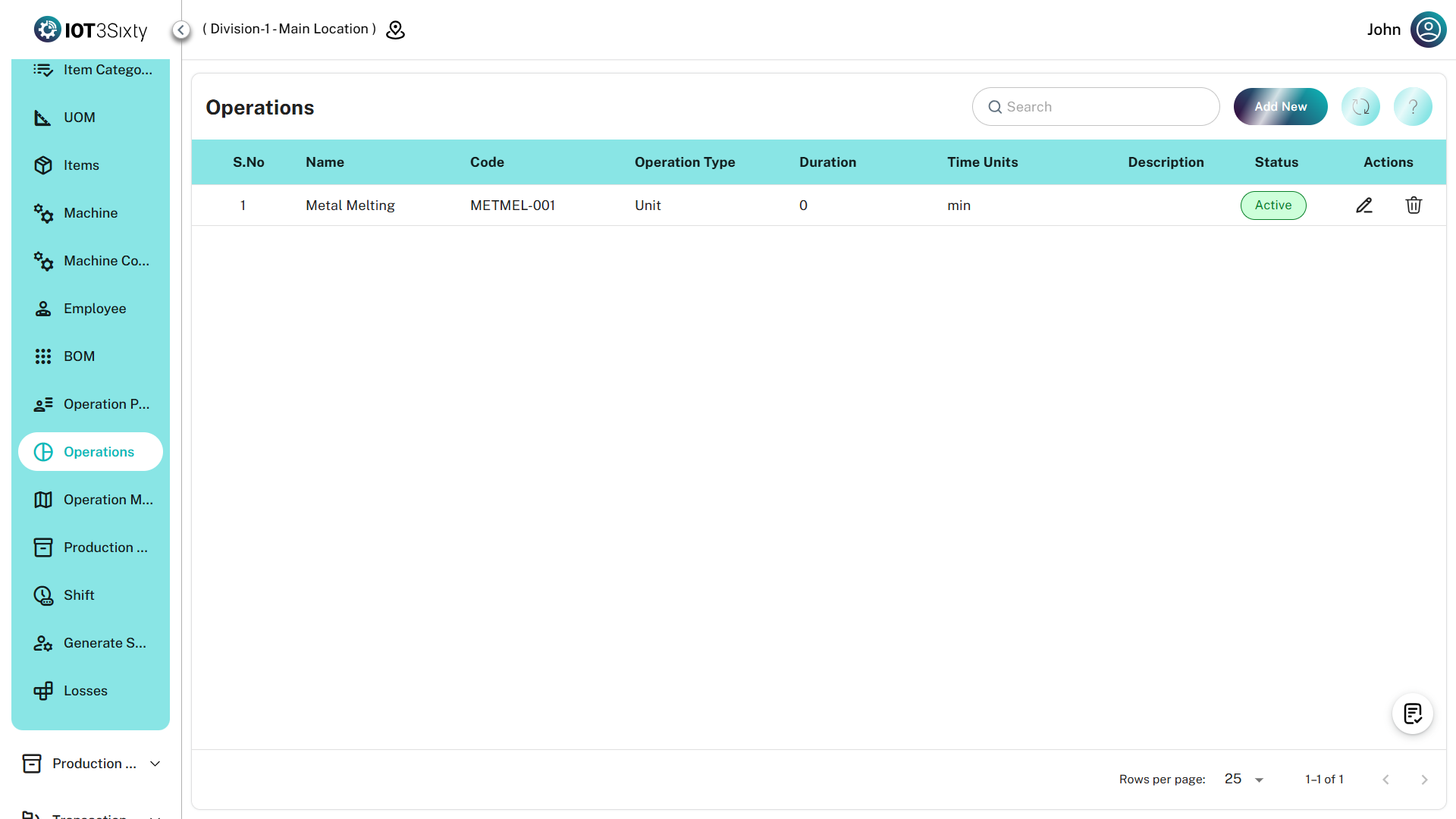The image size is (1456, 819).
Task: Open the Machine sidebar item
Action: click(90, 213)
